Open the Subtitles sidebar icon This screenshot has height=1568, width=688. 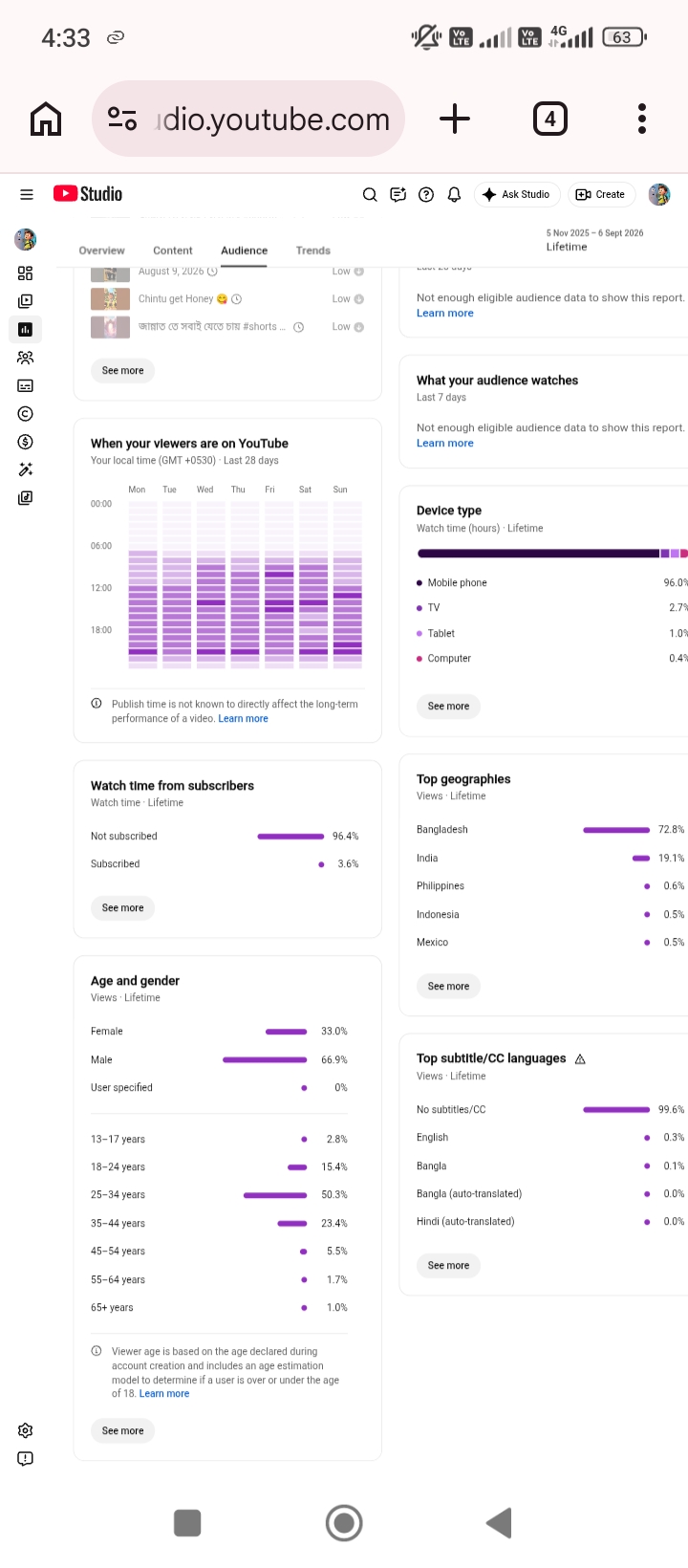pyautogui.click(x=26, y=386)
